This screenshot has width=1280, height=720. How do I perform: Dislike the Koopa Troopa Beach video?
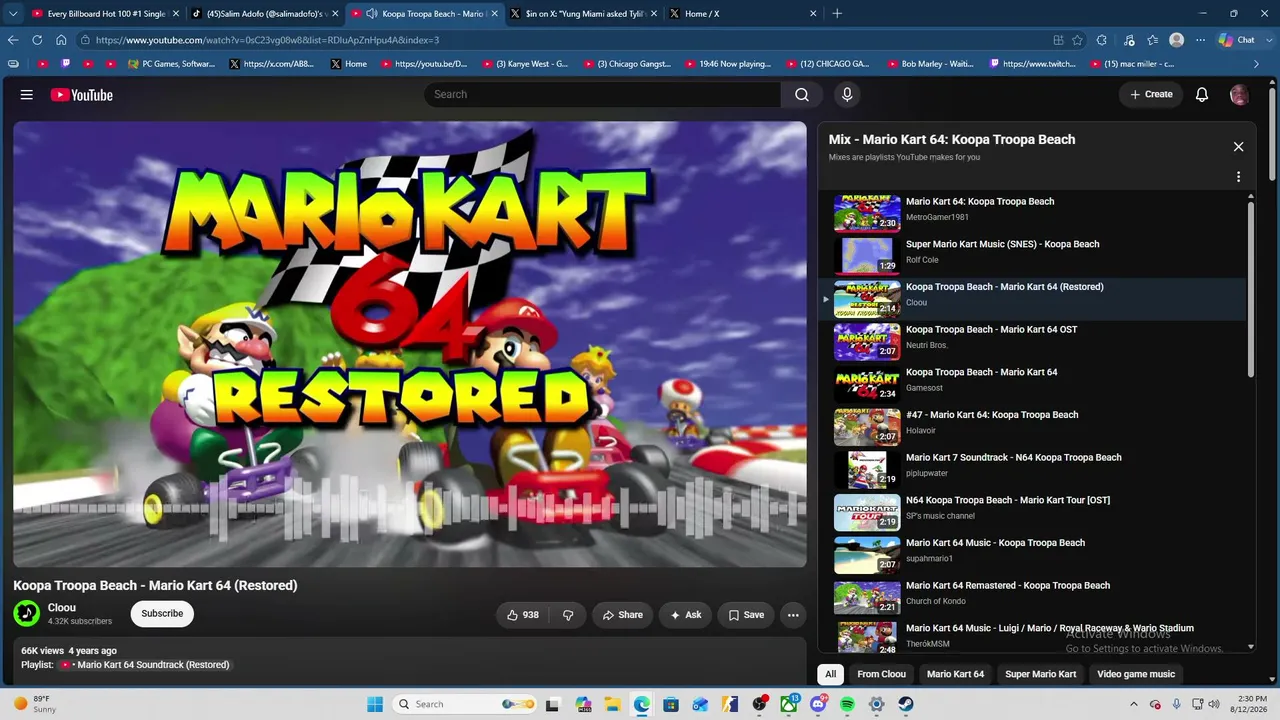568,615
